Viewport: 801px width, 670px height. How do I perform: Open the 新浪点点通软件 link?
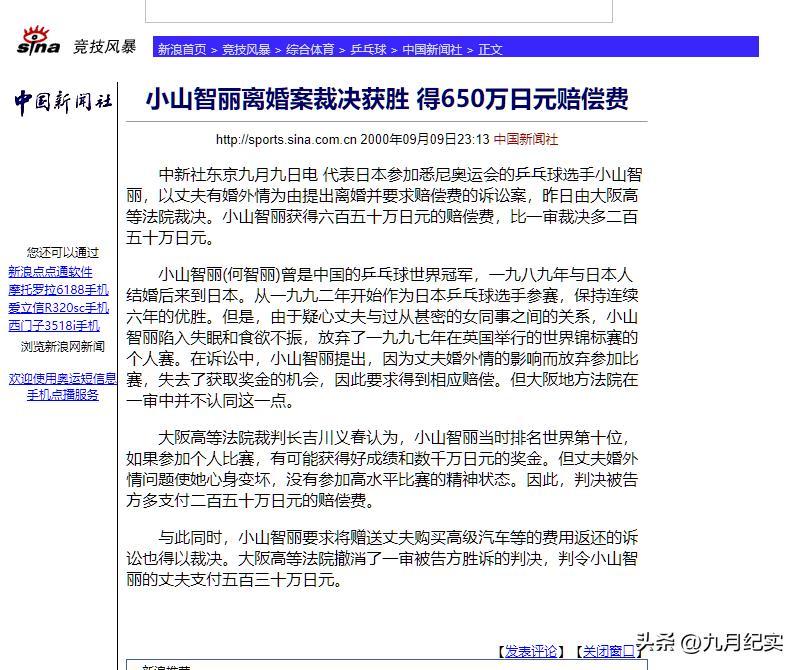tap(50, 272)
